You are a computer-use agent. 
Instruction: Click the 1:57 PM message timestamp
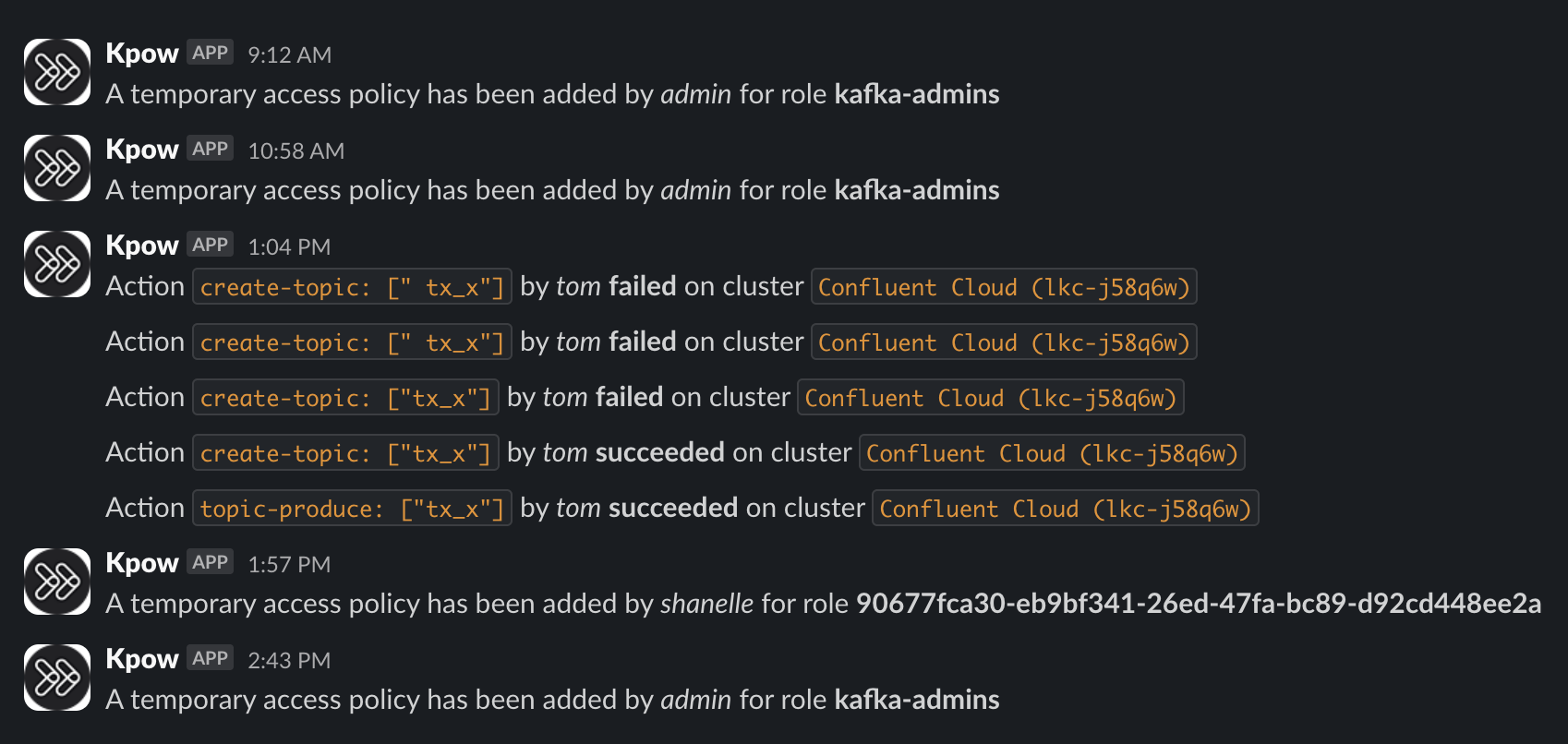[289, 565]
